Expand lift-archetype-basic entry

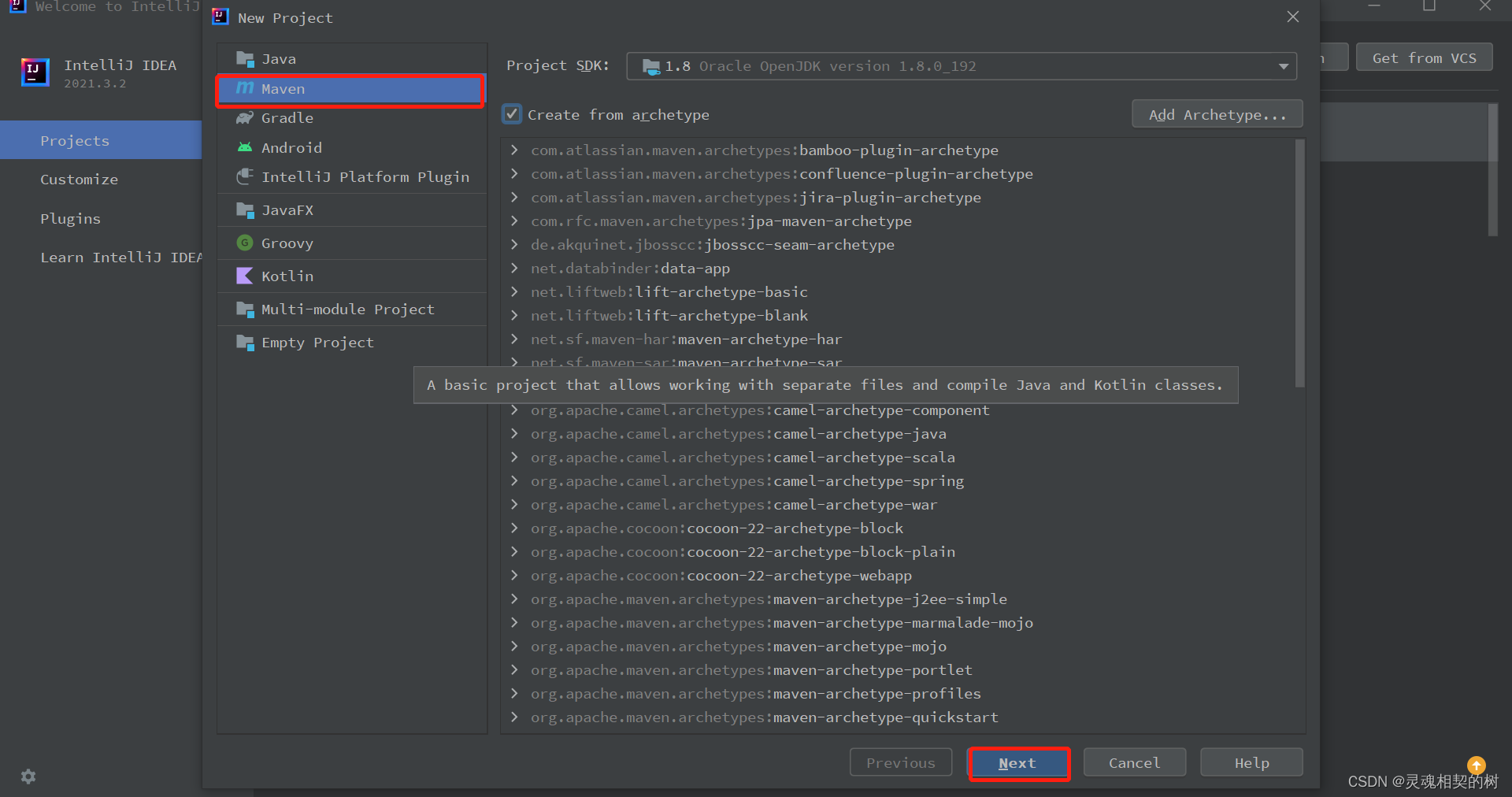(x=514, y=291)
